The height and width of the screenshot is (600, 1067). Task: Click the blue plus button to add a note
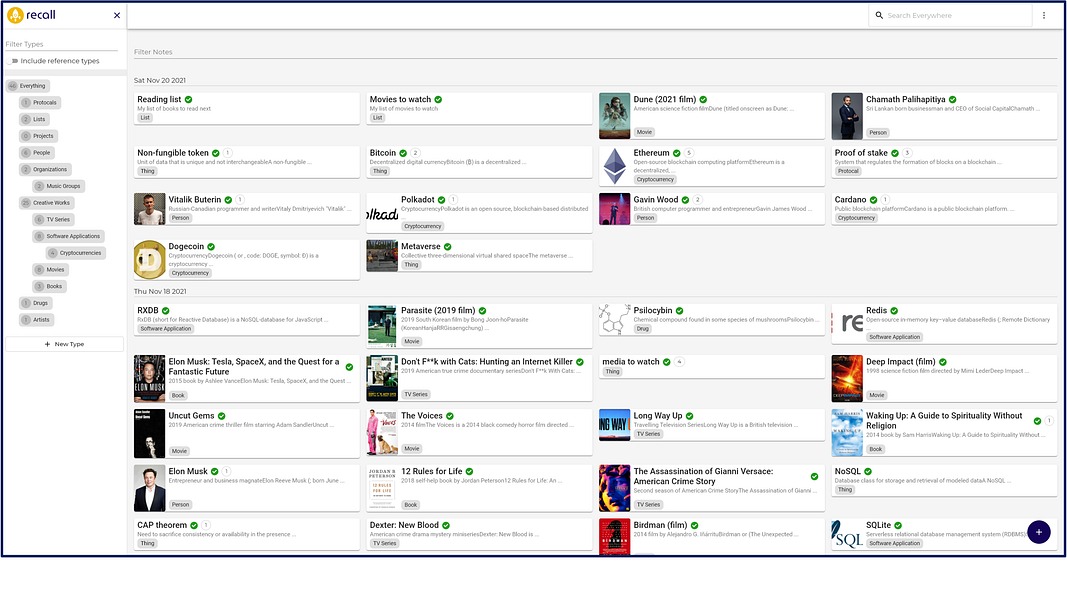[x=1038, y=532]
